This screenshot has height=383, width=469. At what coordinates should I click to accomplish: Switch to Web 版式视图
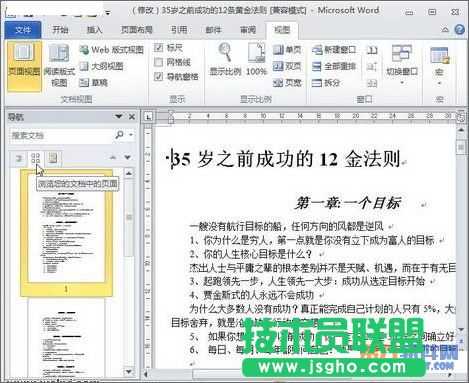click(111, 50)
